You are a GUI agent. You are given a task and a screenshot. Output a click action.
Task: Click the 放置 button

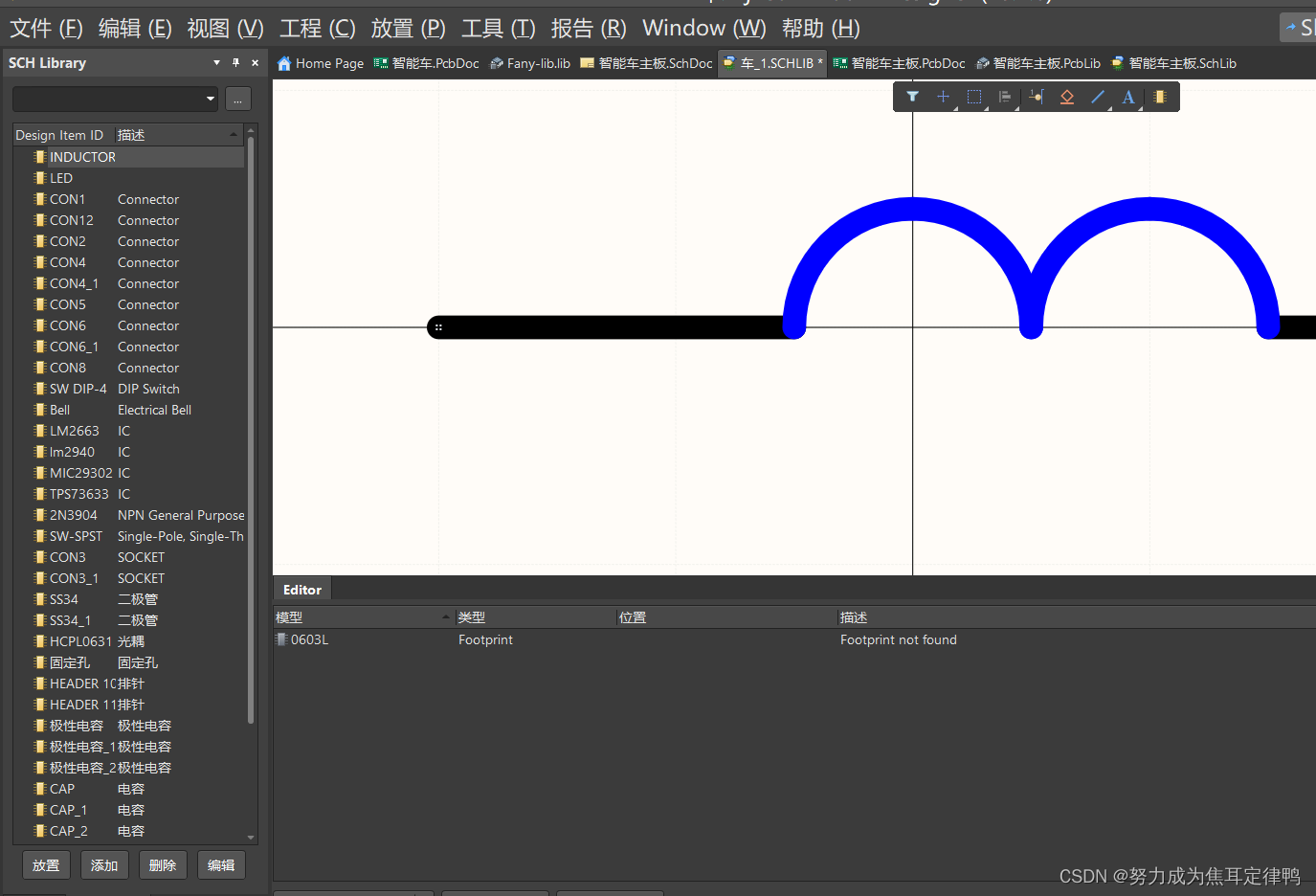pos(46,865)
